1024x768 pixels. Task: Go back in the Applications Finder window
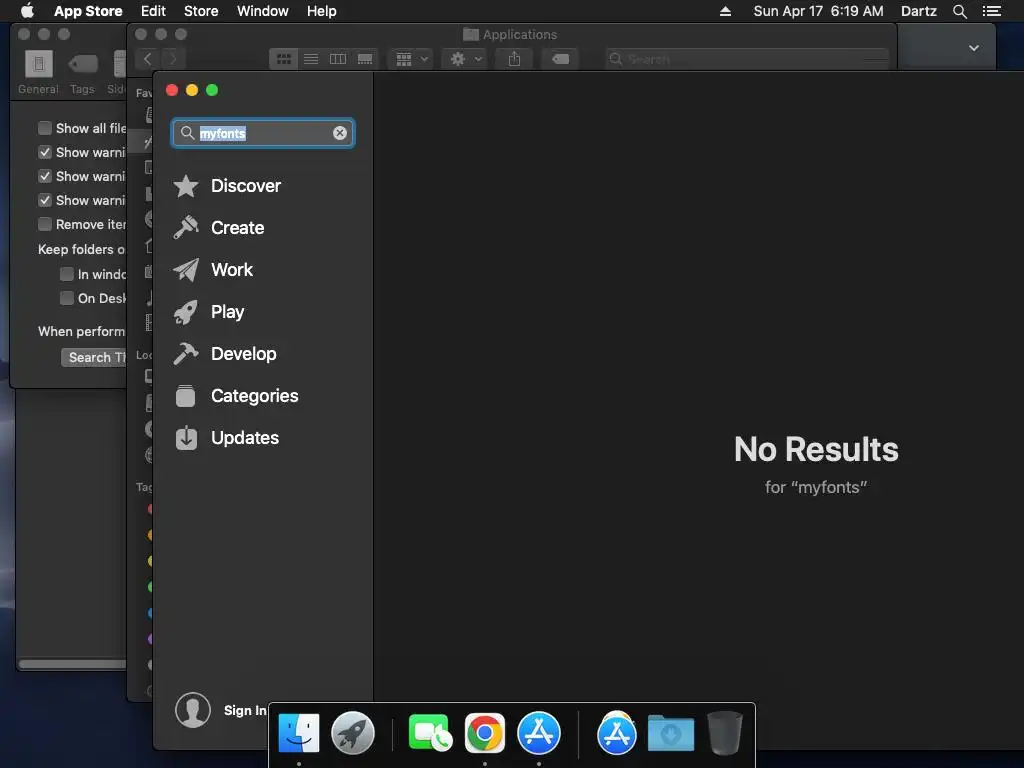tap(148, 59)
